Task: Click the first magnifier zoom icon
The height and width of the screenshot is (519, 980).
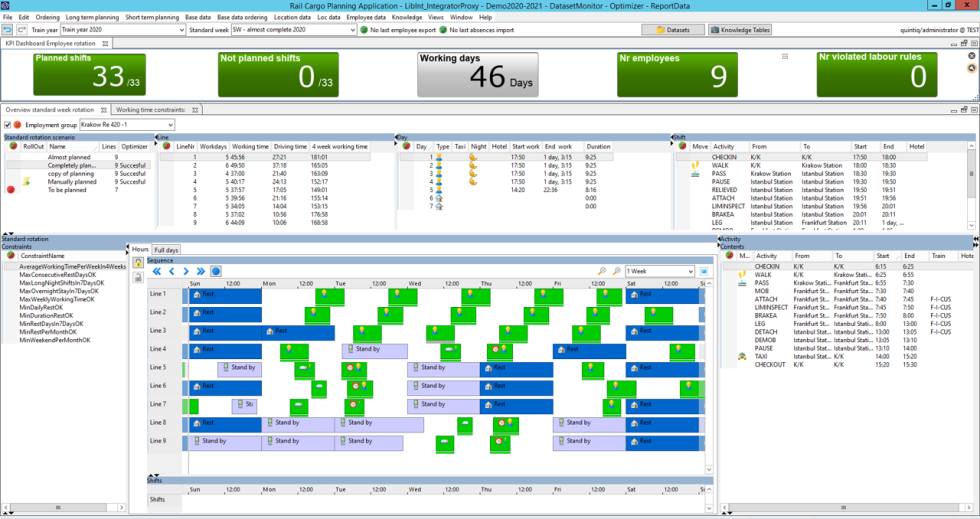Action: click(x=601, y=271)
